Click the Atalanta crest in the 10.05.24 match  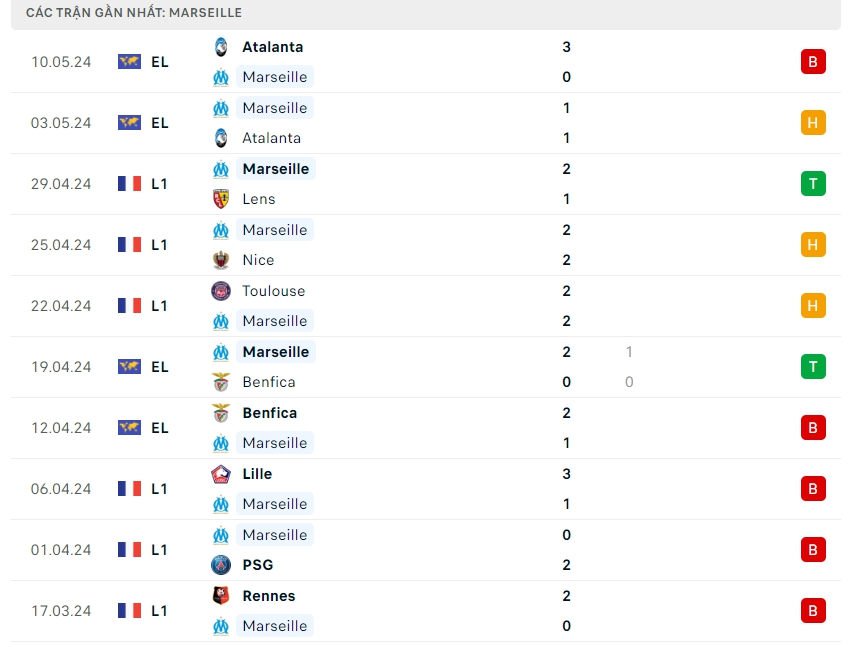pos(221,47)
